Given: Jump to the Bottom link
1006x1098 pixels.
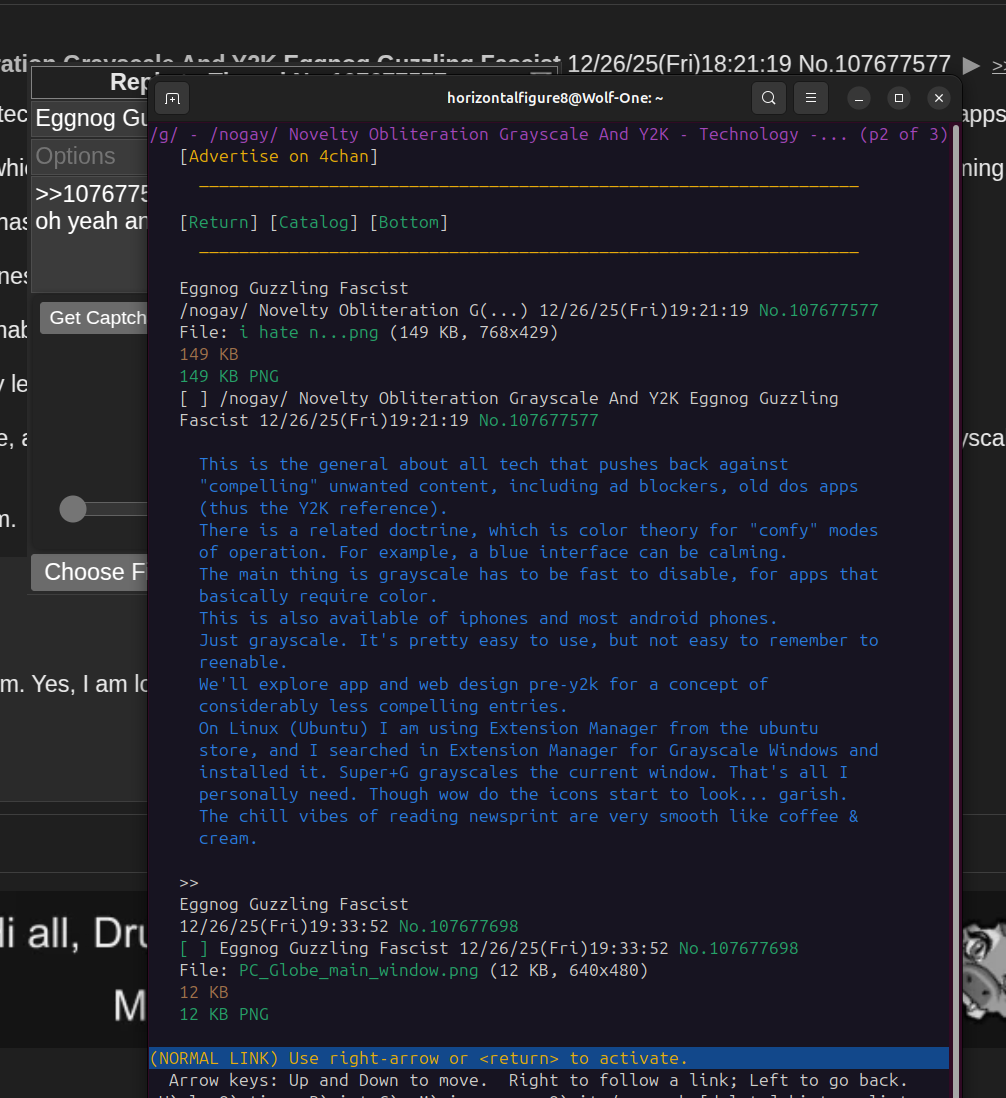Looking at the screenshot, I should (x=409, y=222).
